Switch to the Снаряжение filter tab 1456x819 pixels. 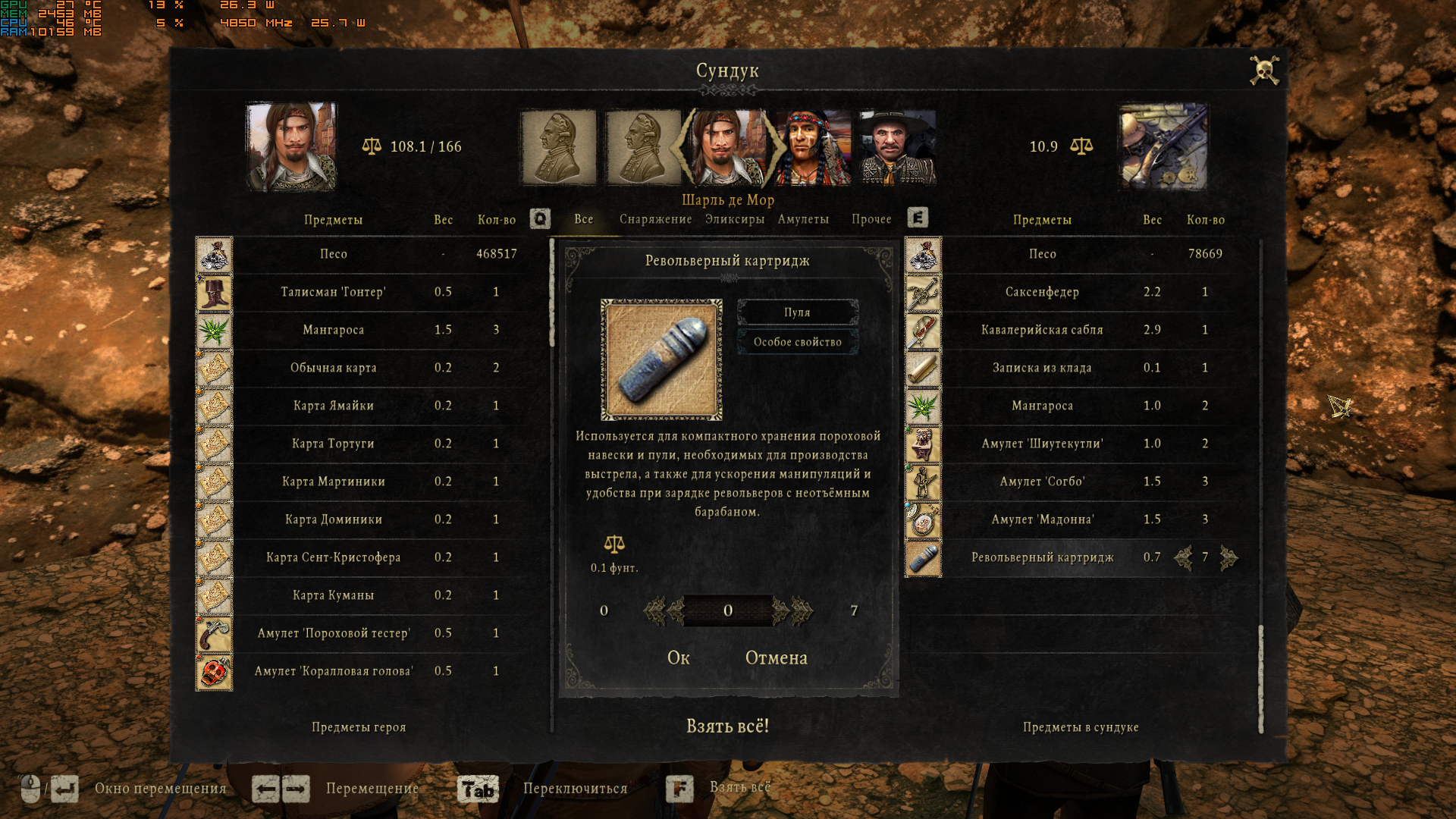click(656, 219)
